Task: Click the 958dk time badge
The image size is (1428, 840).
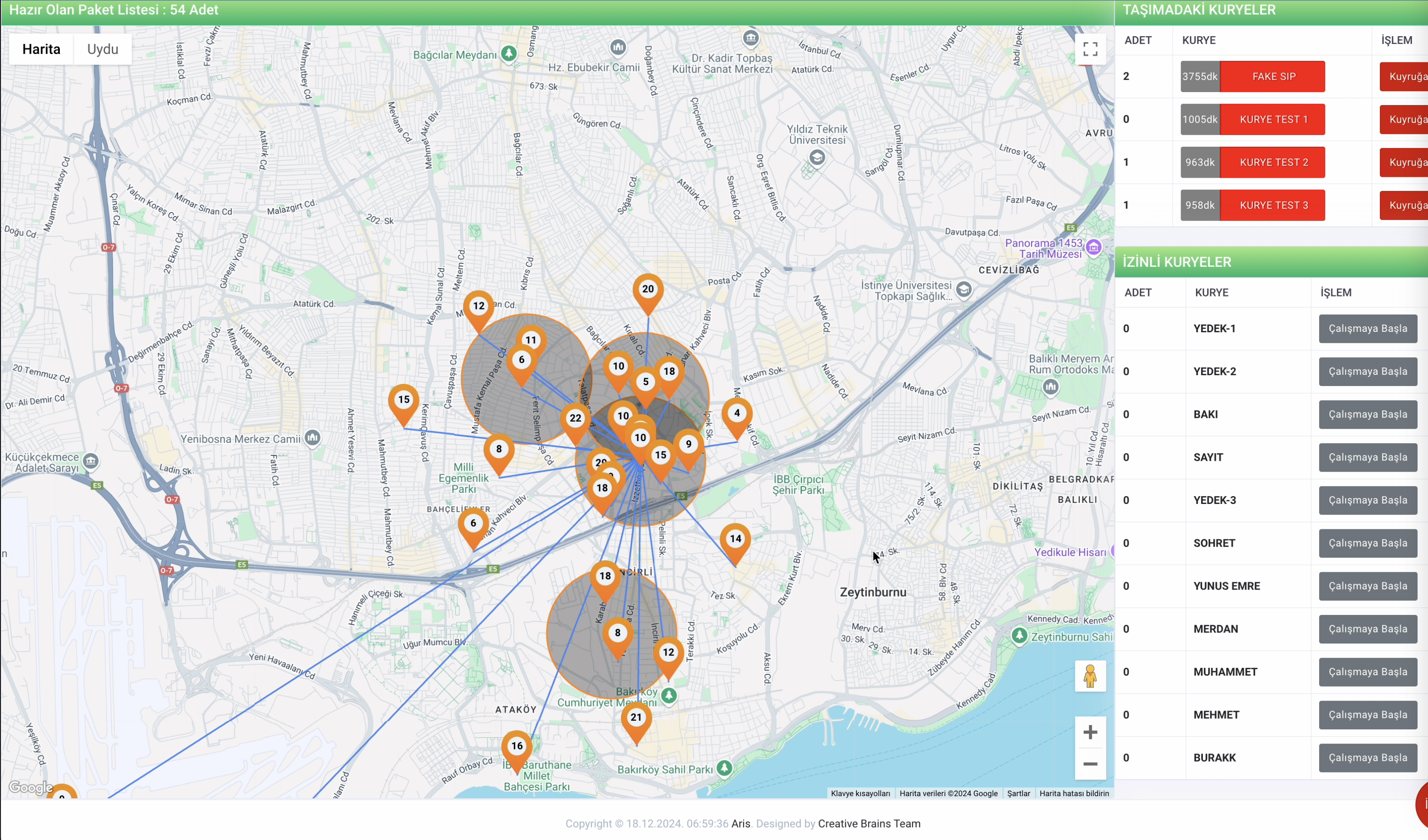Action: [1199, 205]
